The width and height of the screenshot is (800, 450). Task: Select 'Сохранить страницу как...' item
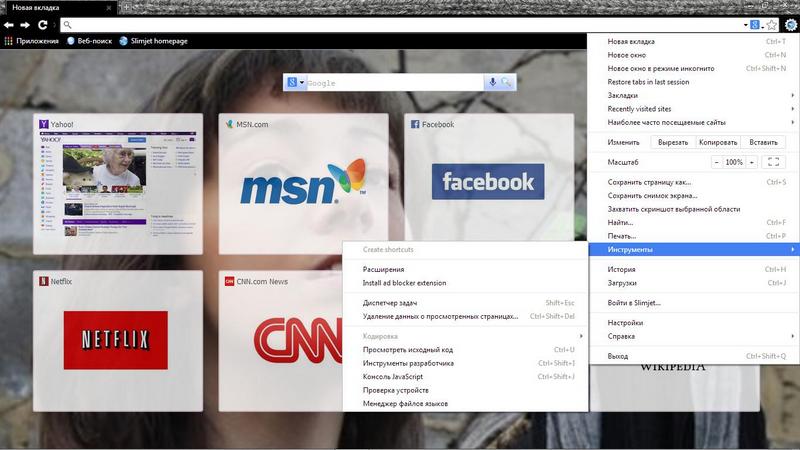694,182
